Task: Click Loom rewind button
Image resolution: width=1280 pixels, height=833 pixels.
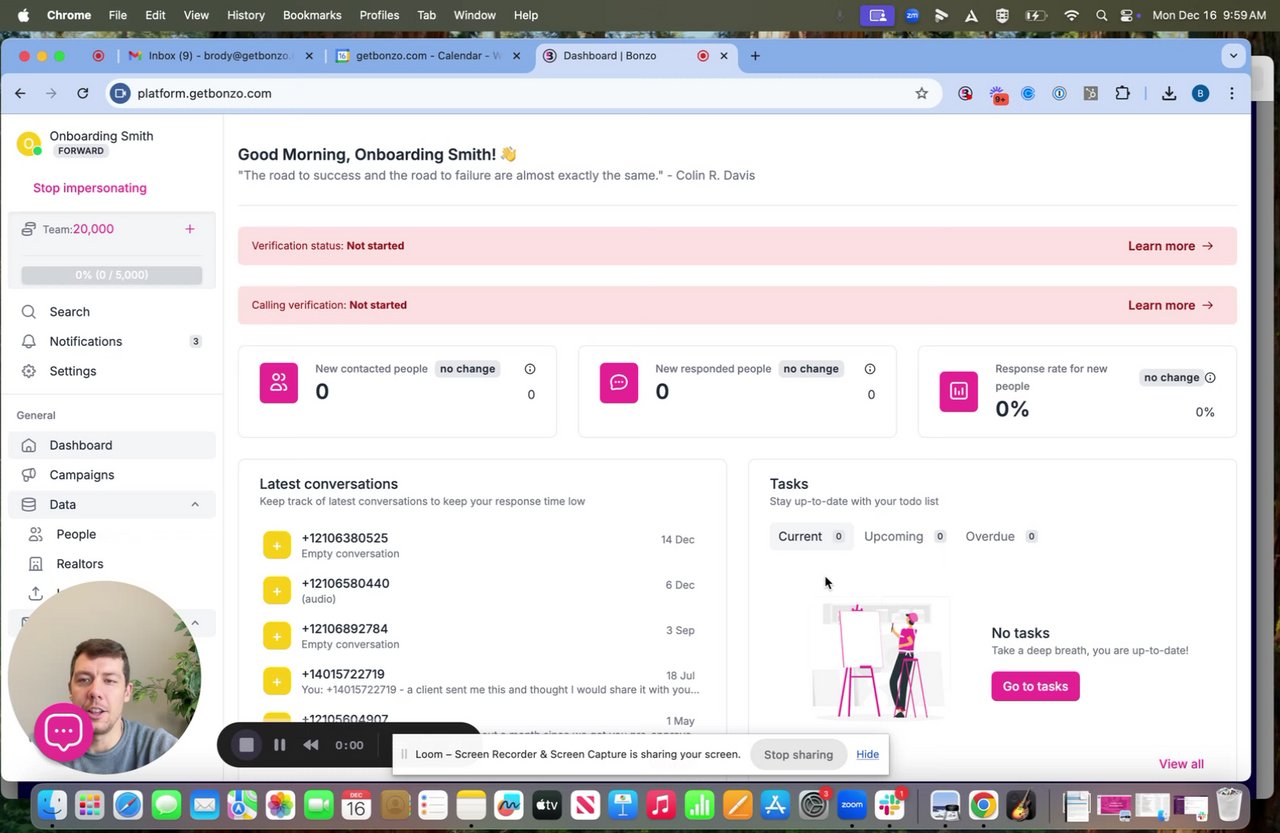Action: pos(311,745)
